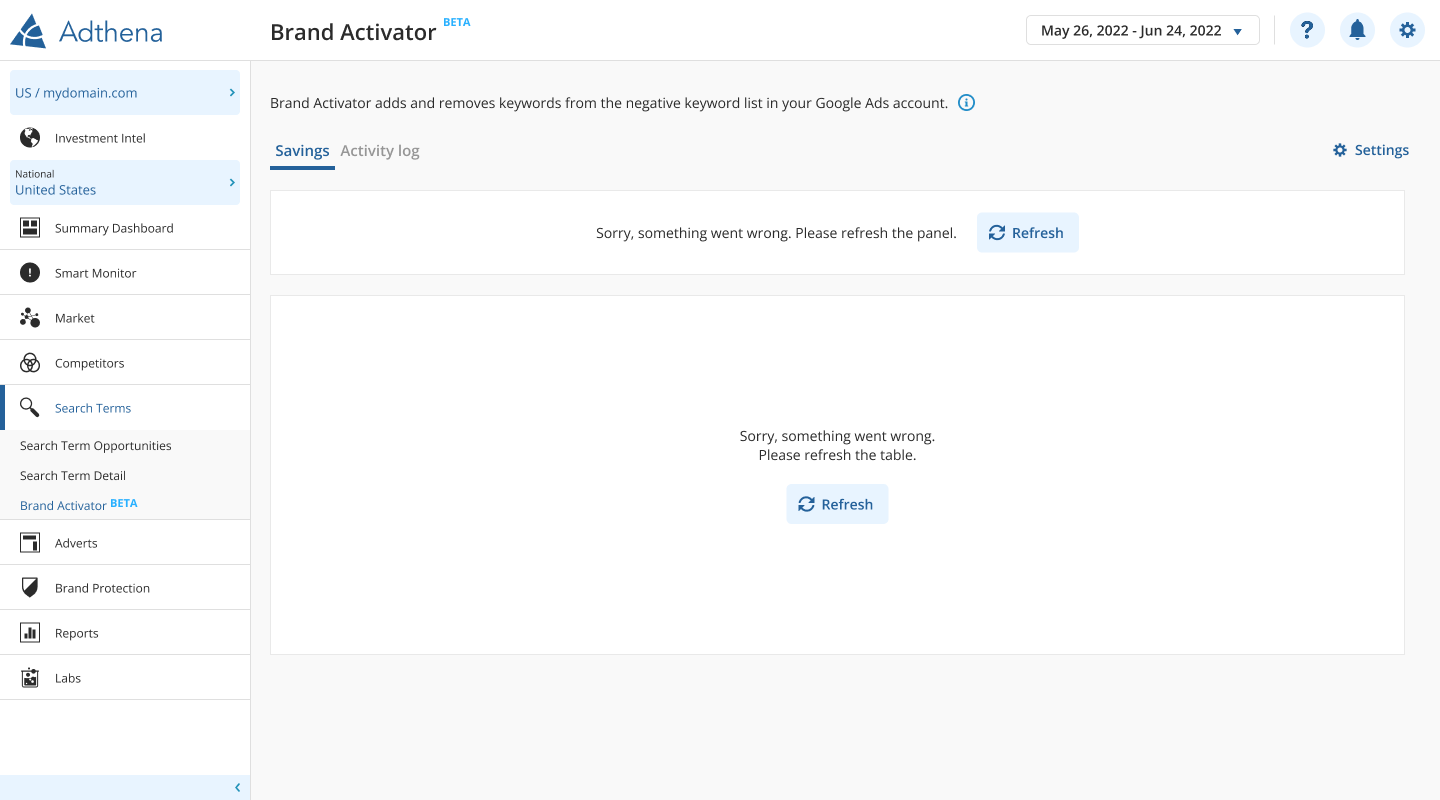Open Brand Activator Settings link
Viewport: 1440px width, 800px height.
tap(1370, 150)
